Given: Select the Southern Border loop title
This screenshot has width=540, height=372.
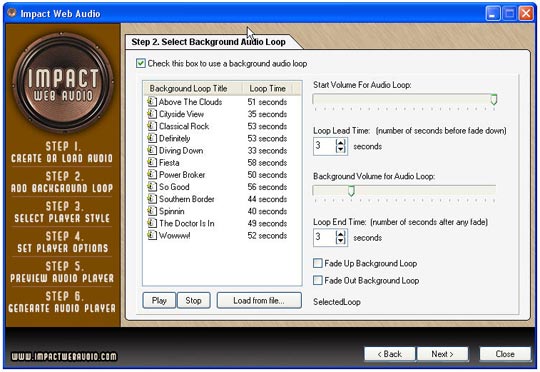Looking at the screenshot, I should (x=187, y=199).
